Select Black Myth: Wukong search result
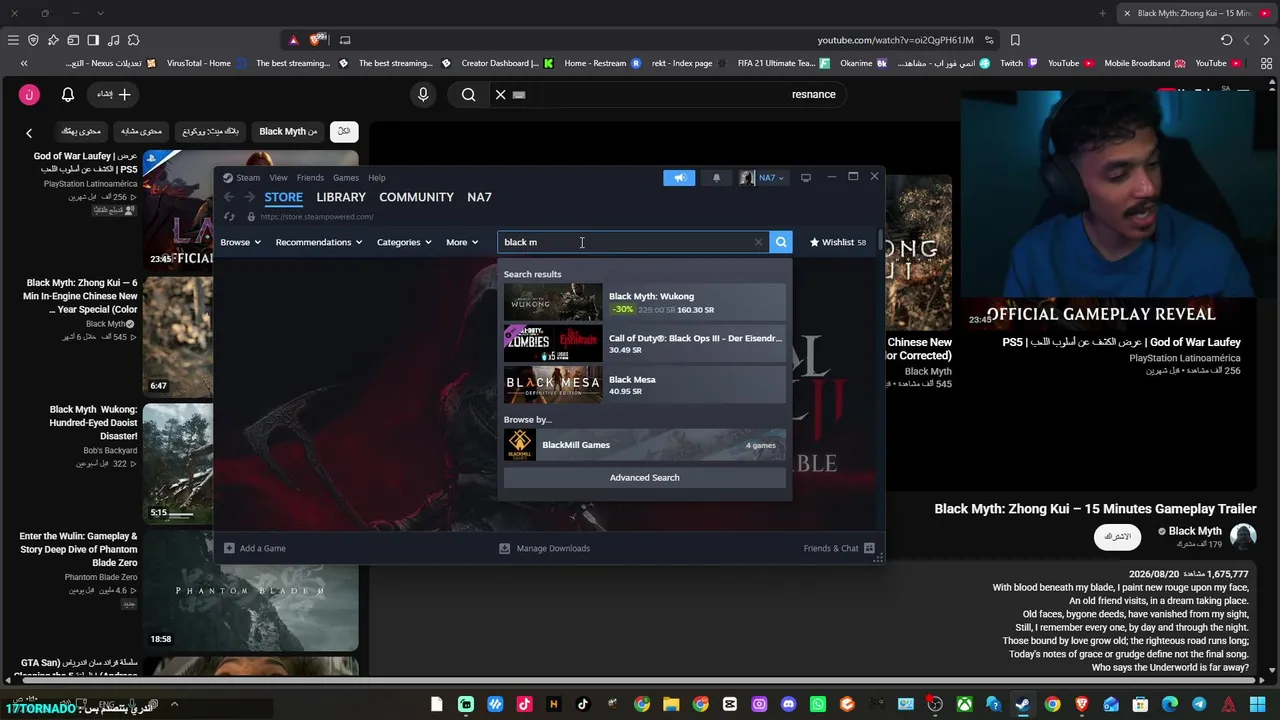1280x720 pixels. 645,302
